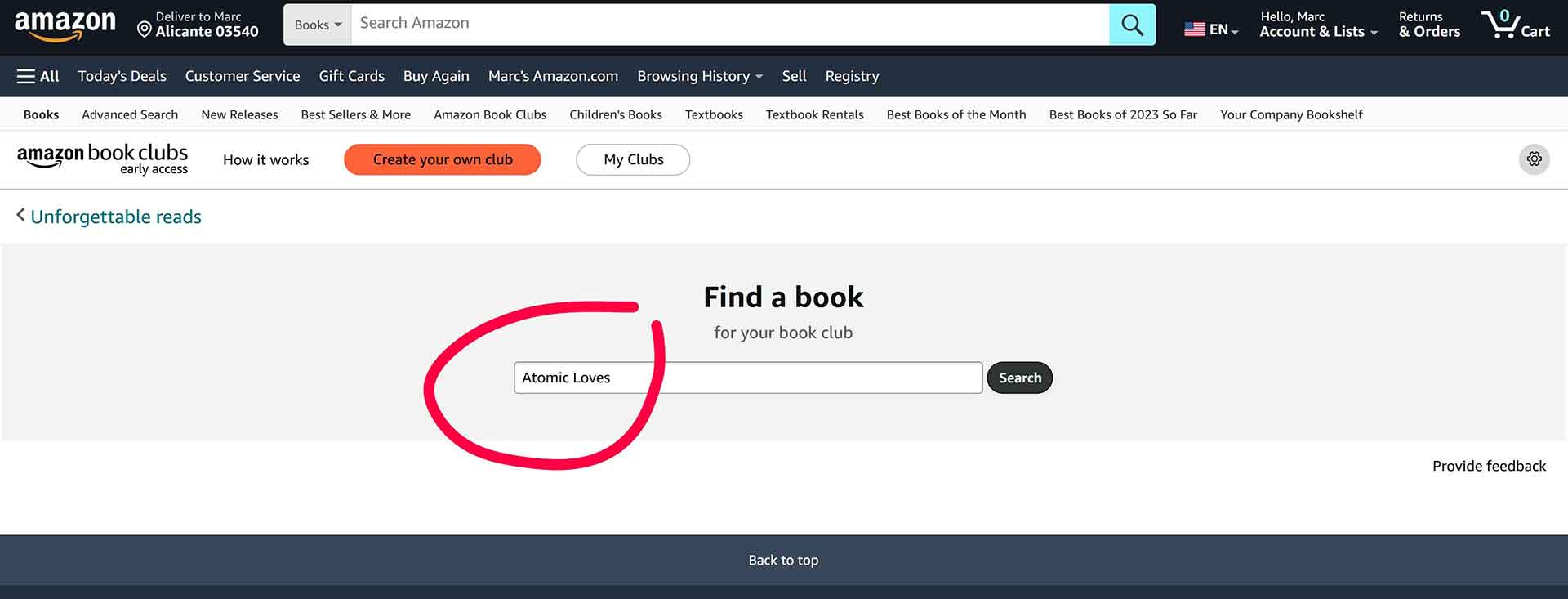Open Your Company Bookshelf
The image size is (1568, 599).
(x=1291, y=114)
